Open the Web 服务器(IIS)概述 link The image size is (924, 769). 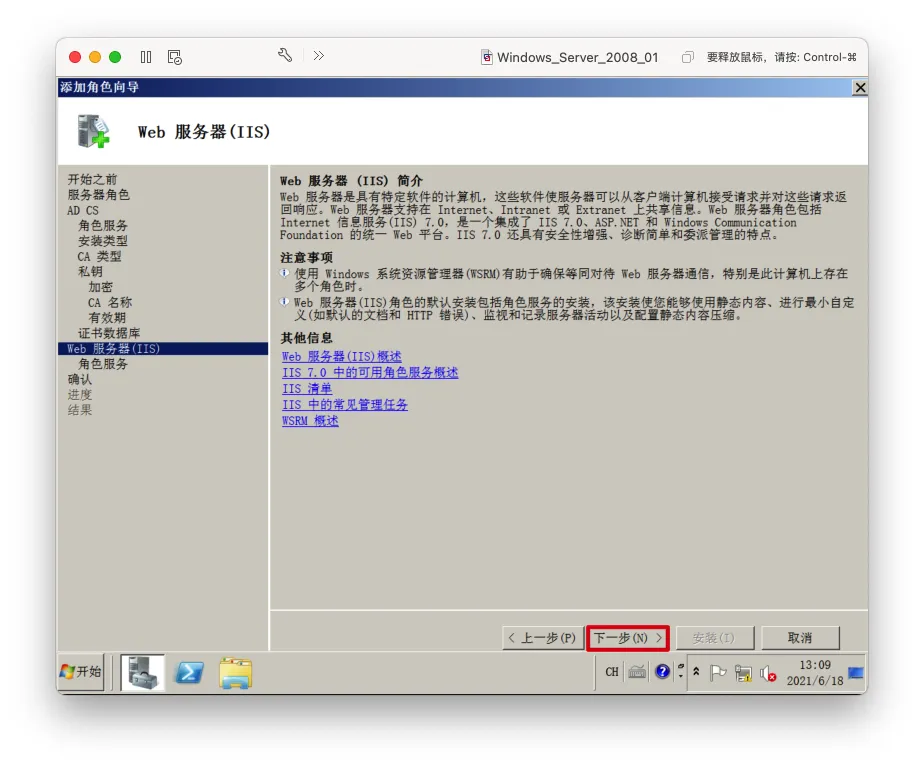click(x=342, y=357)
